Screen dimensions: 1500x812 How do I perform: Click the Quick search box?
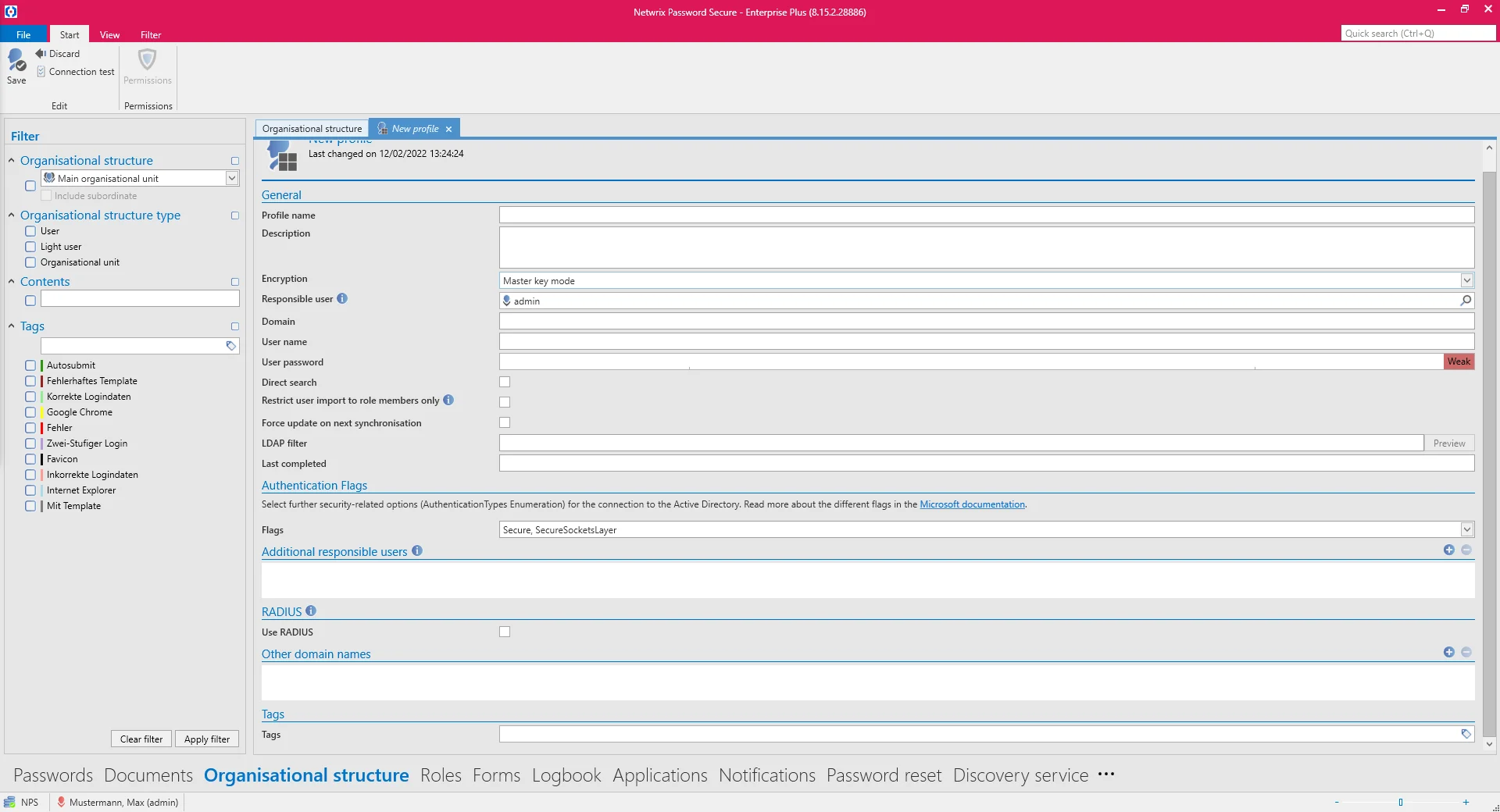pos(1418,33)
